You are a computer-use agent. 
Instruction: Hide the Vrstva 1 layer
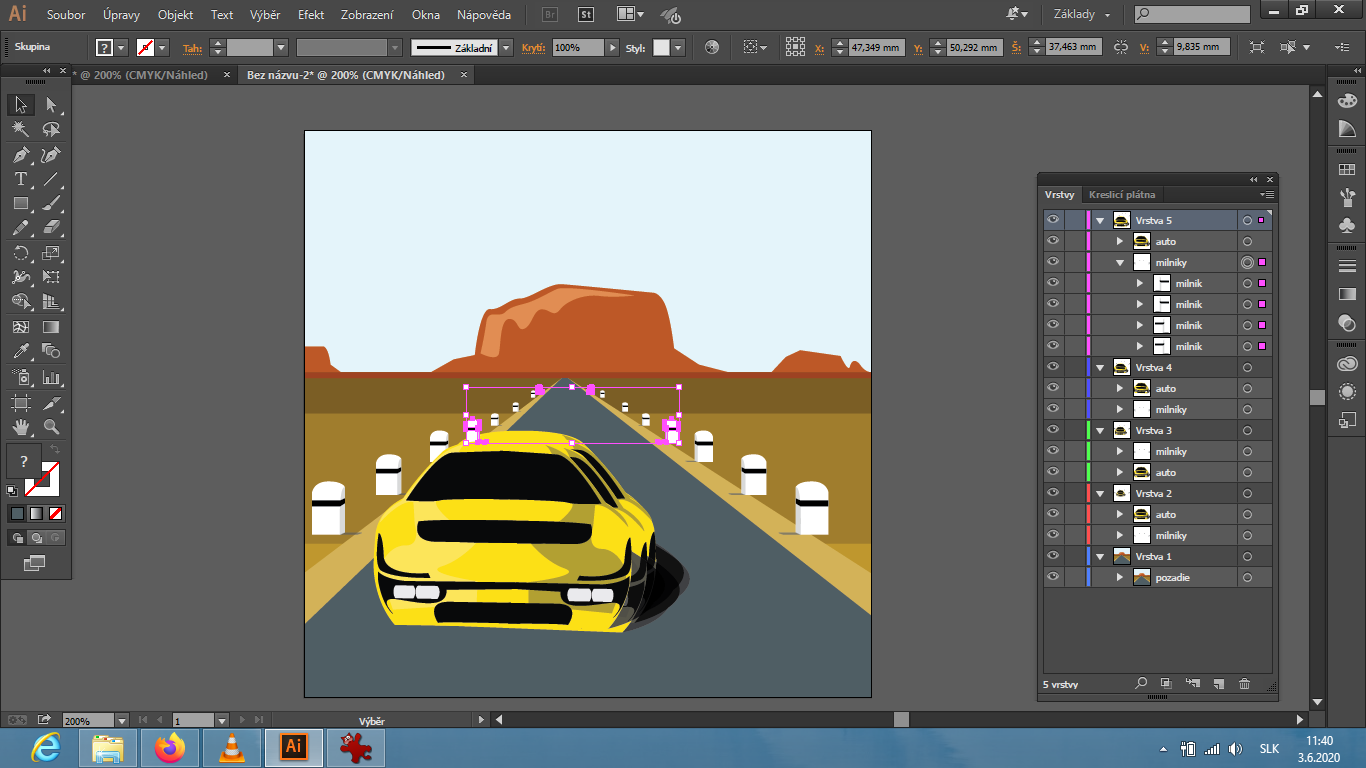tap(1052, 556)
